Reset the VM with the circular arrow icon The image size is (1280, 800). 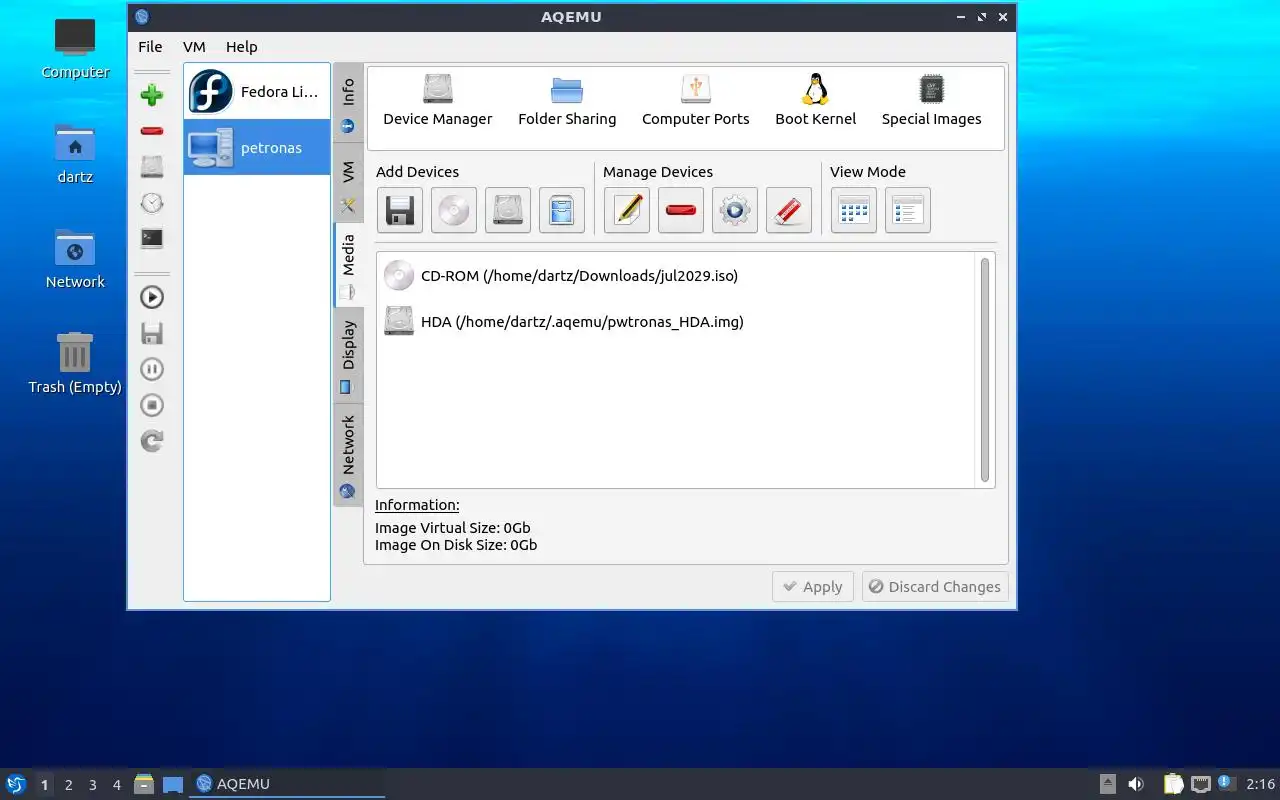tap(152, 441)
